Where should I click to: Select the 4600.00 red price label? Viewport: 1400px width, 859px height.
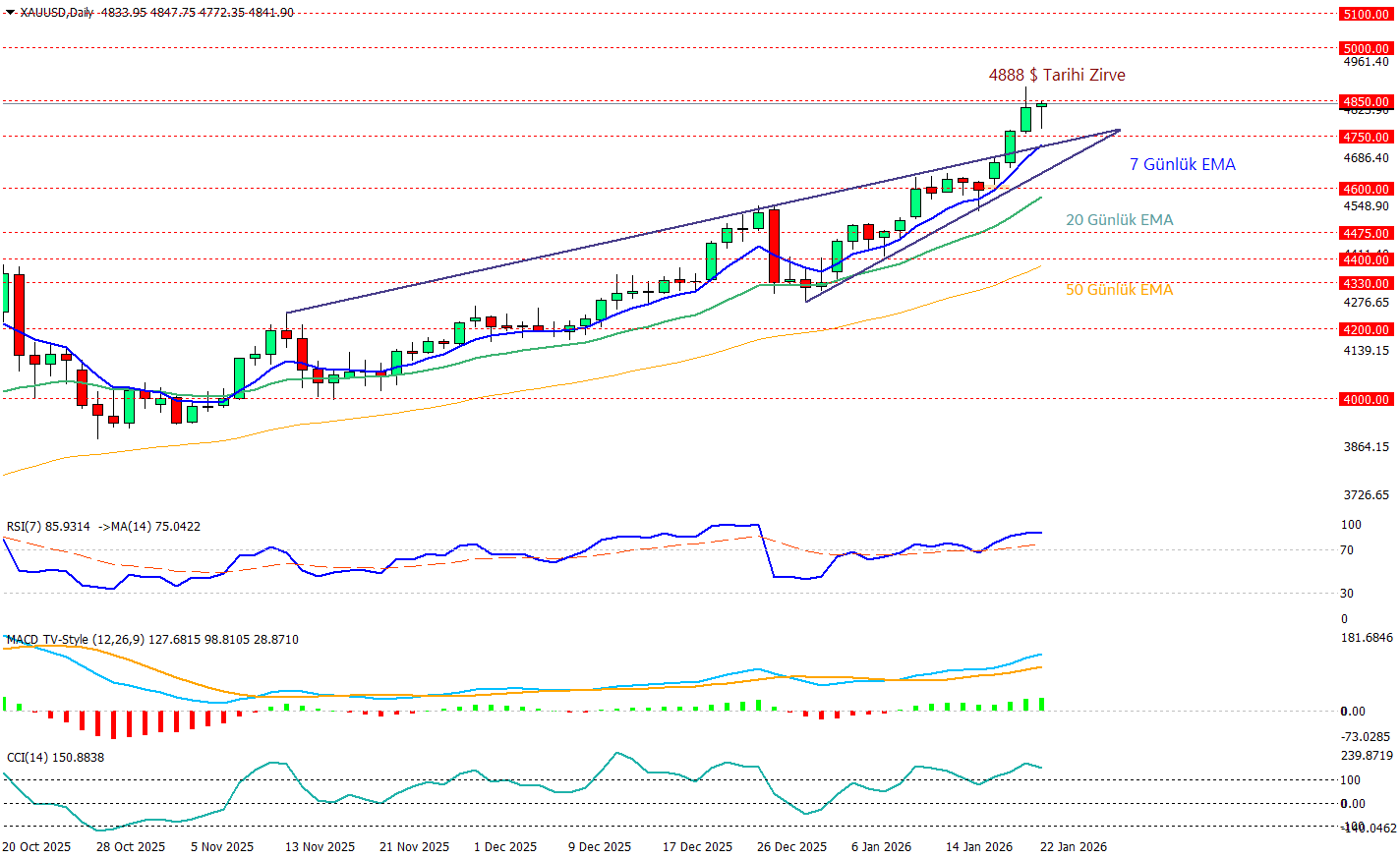(x=1366, y=189)
